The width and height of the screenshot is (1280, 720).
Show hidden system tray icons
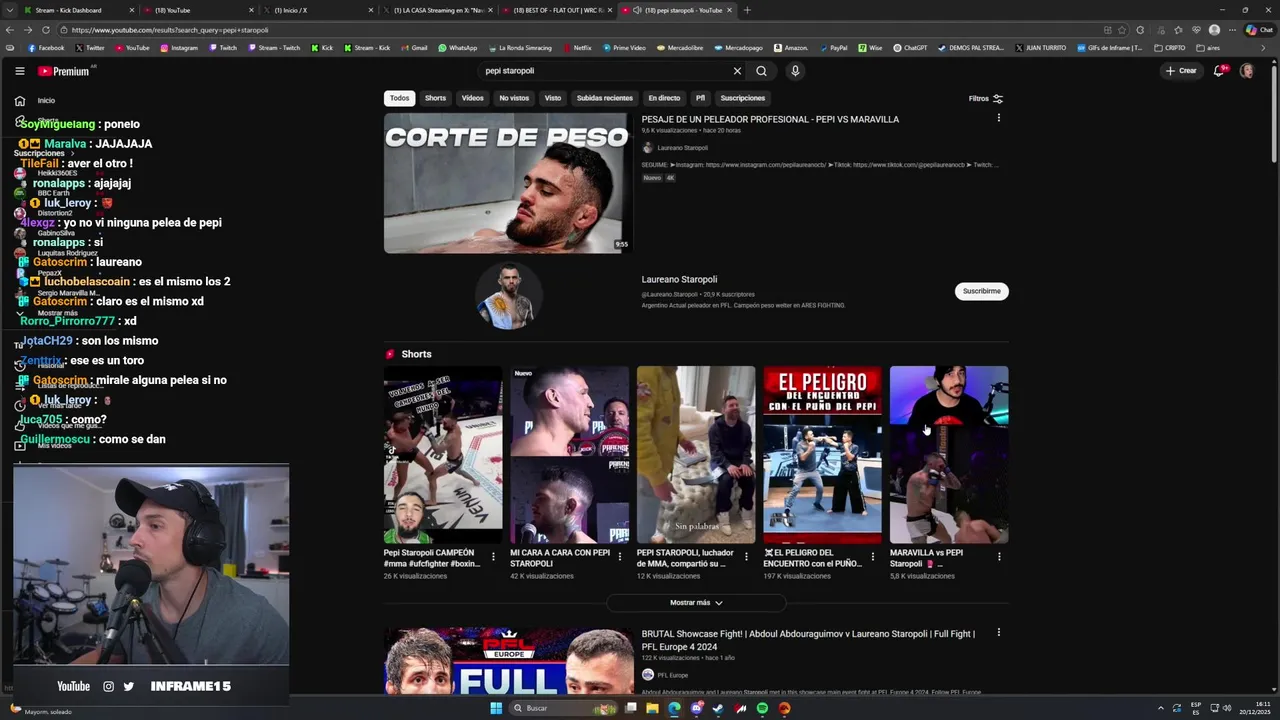pos(1161,708)
